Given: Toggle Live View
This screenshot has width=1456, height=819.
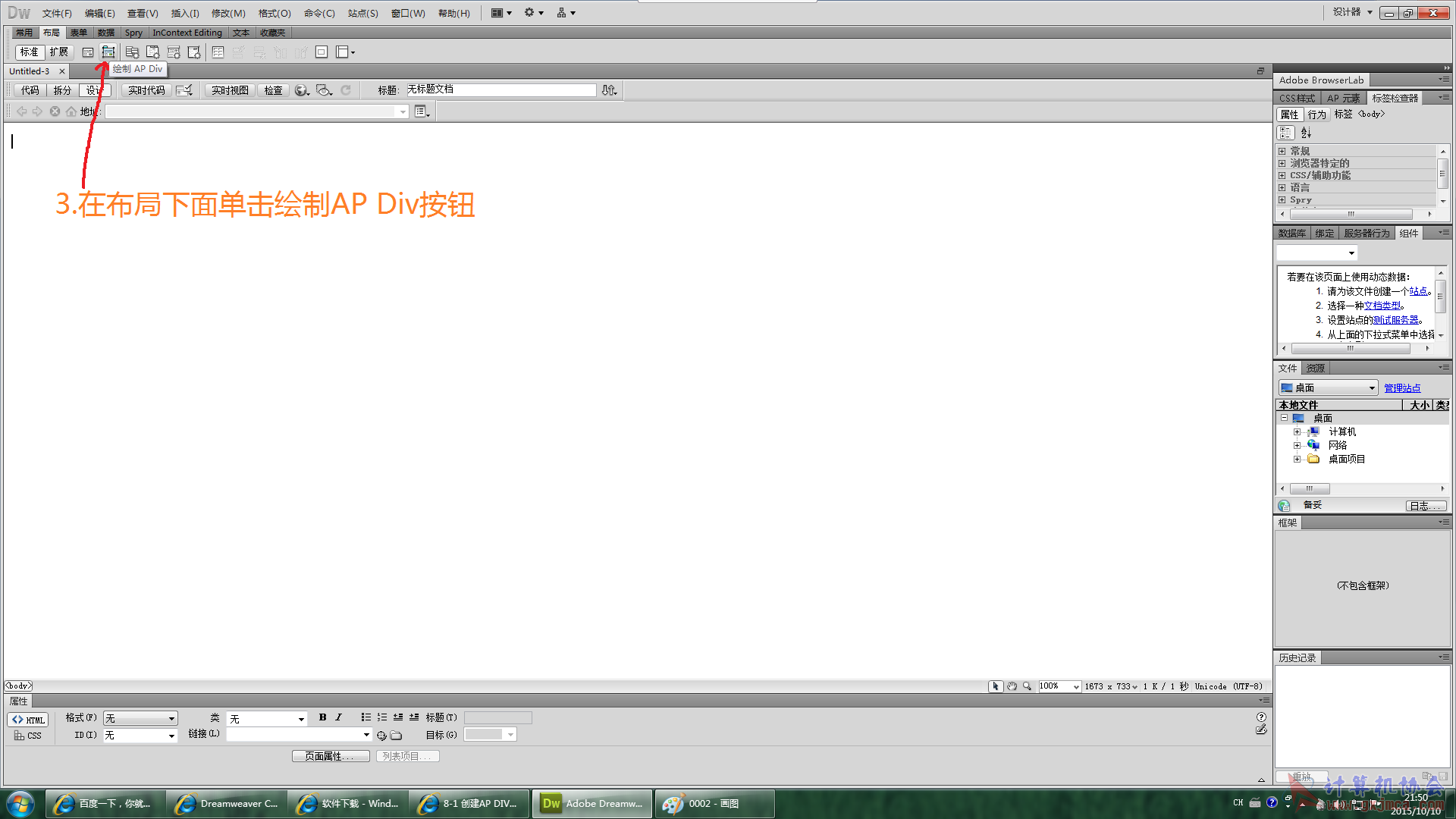Looking at the screenshot, I should pos(230,90).
